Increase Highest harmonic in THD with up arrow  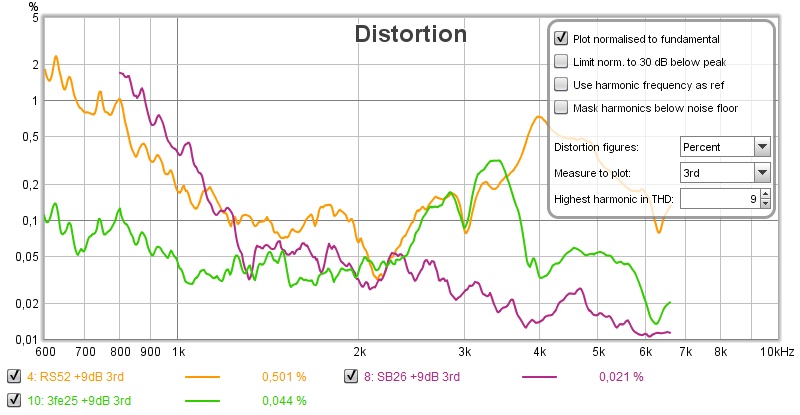765,196
